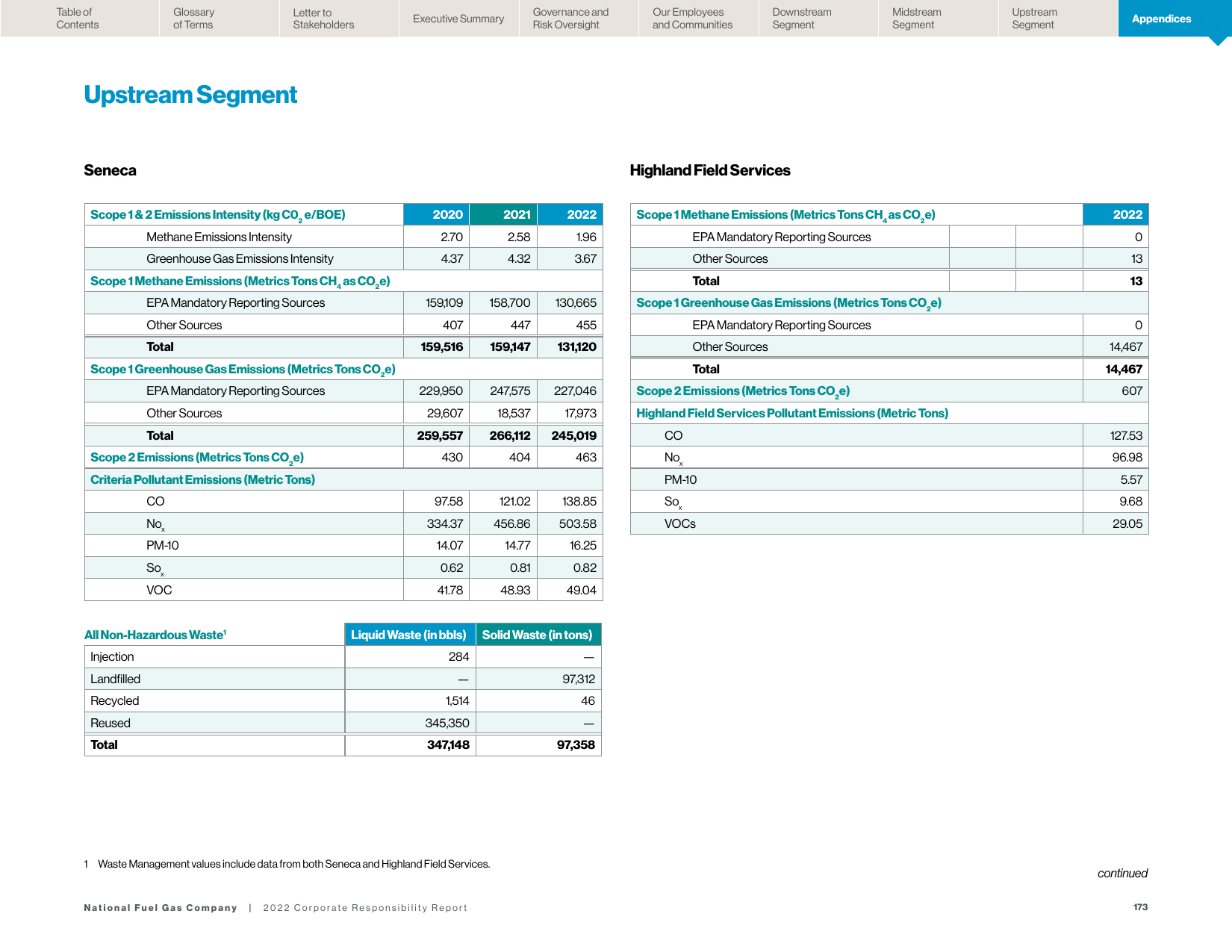
Task: Click Seneca Scope 2 Emissions row label
Action: (197, 458)
